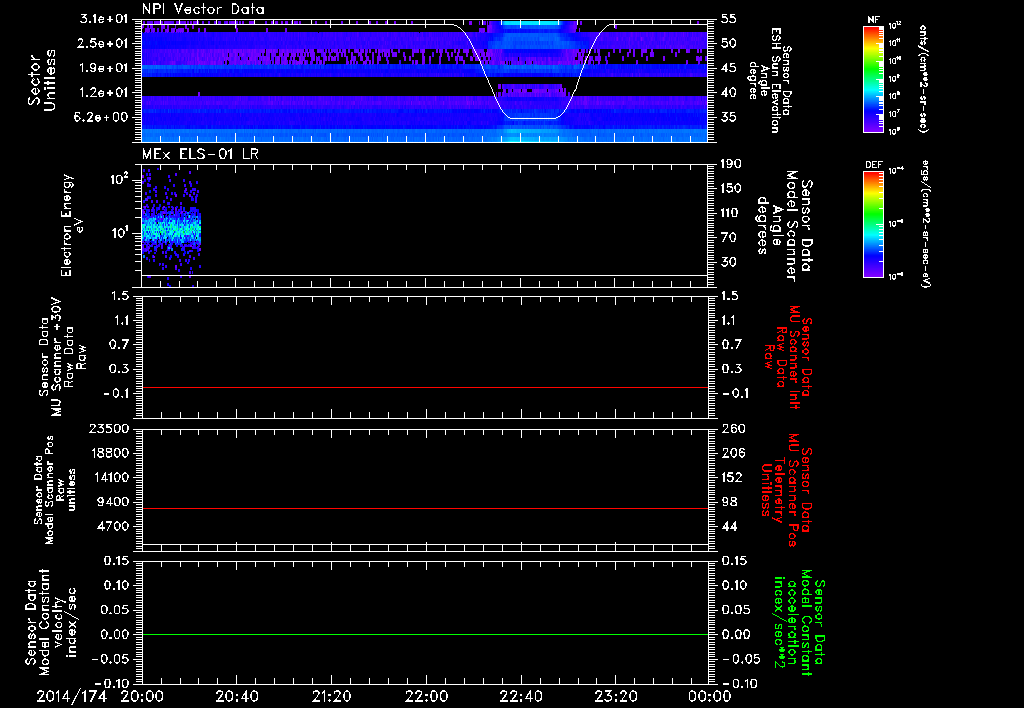Click the 10² electron energy tick

coord(120,179)
